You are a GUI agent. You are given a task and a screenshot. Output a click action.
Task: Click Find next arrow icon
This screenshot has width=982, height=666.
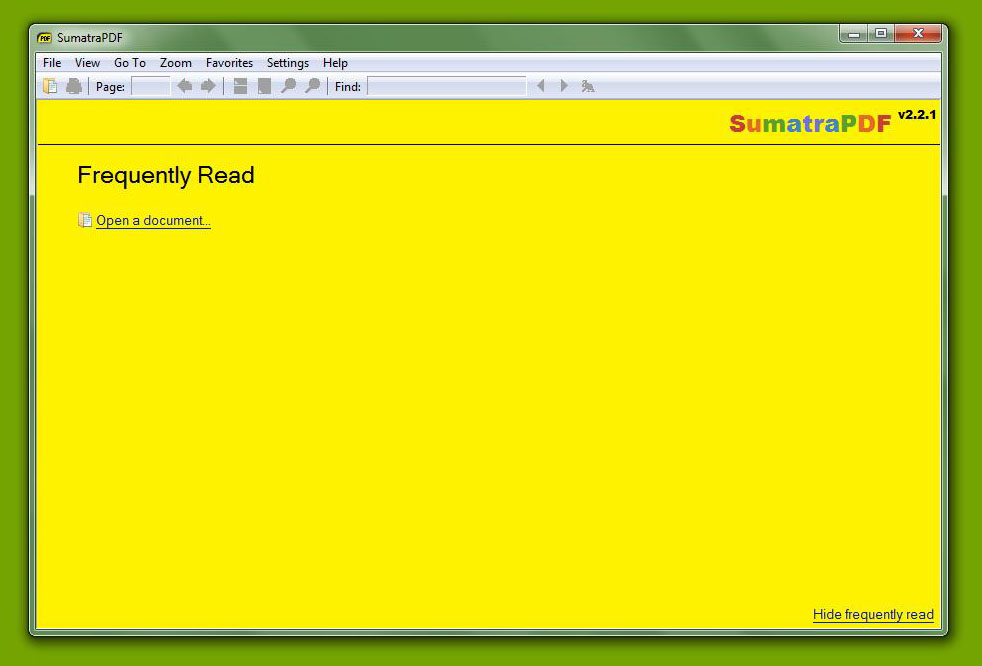click(564, 86)
